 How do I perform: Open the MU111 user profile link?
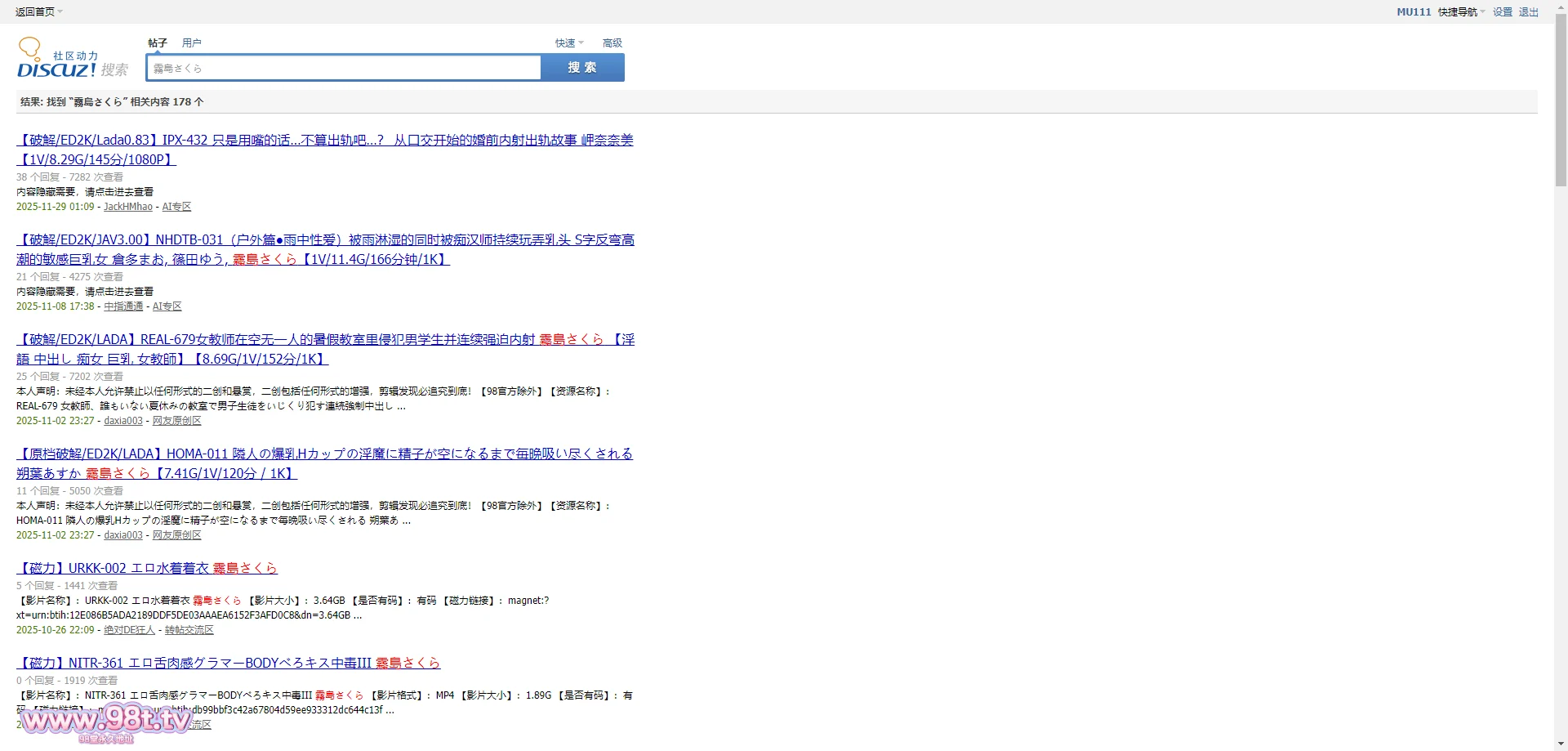(x=1413, y=11)
